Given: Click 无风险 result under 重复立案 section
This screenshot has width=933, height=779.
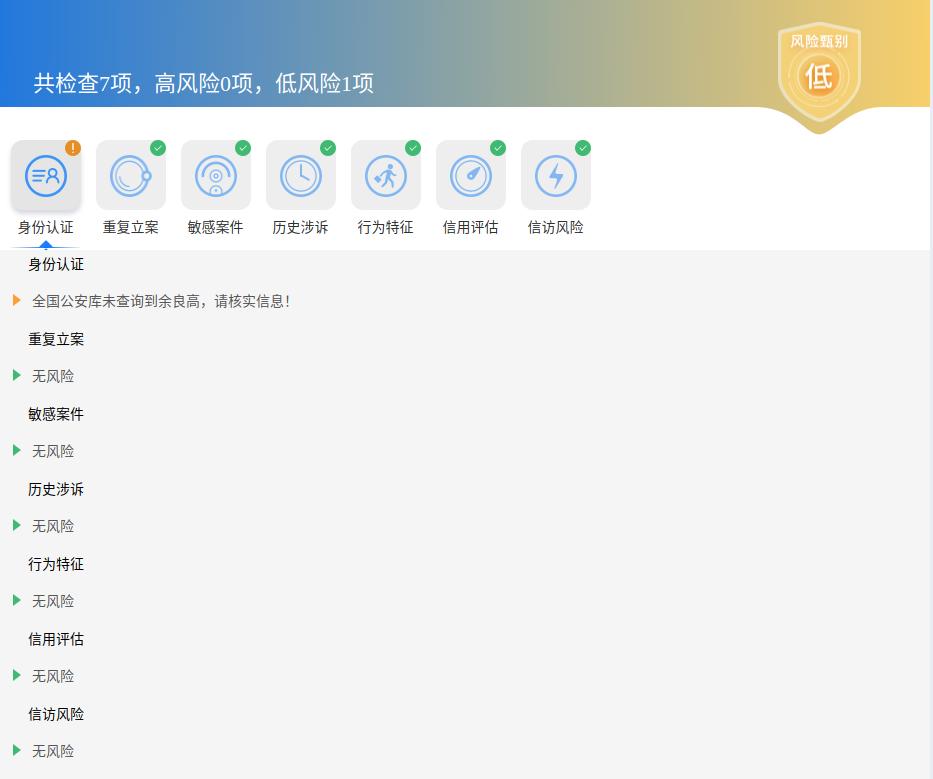Looking at the screenshot, I should (x=53, y=376).
